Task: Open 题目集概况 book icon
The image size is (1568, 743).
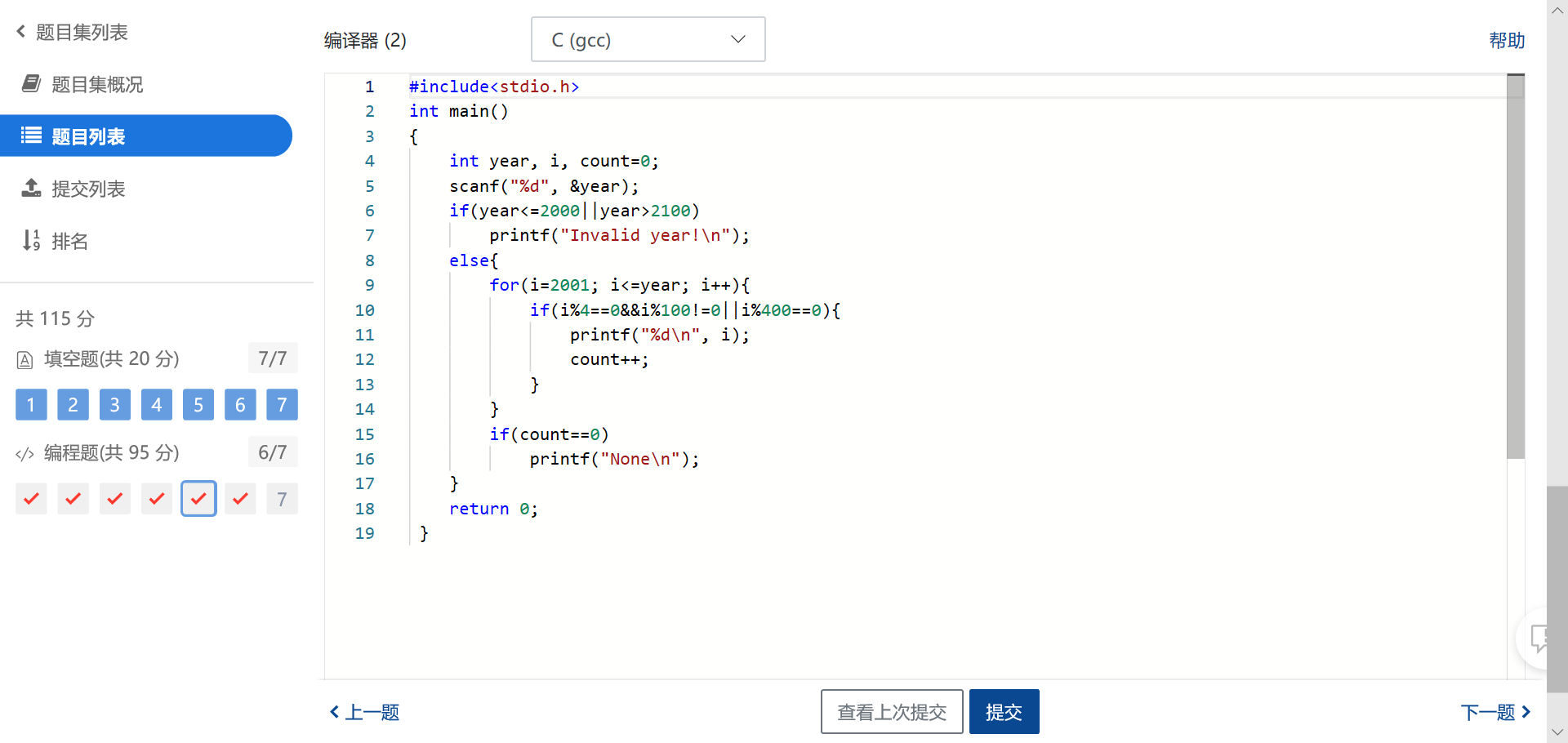Action: coord(31,84)
